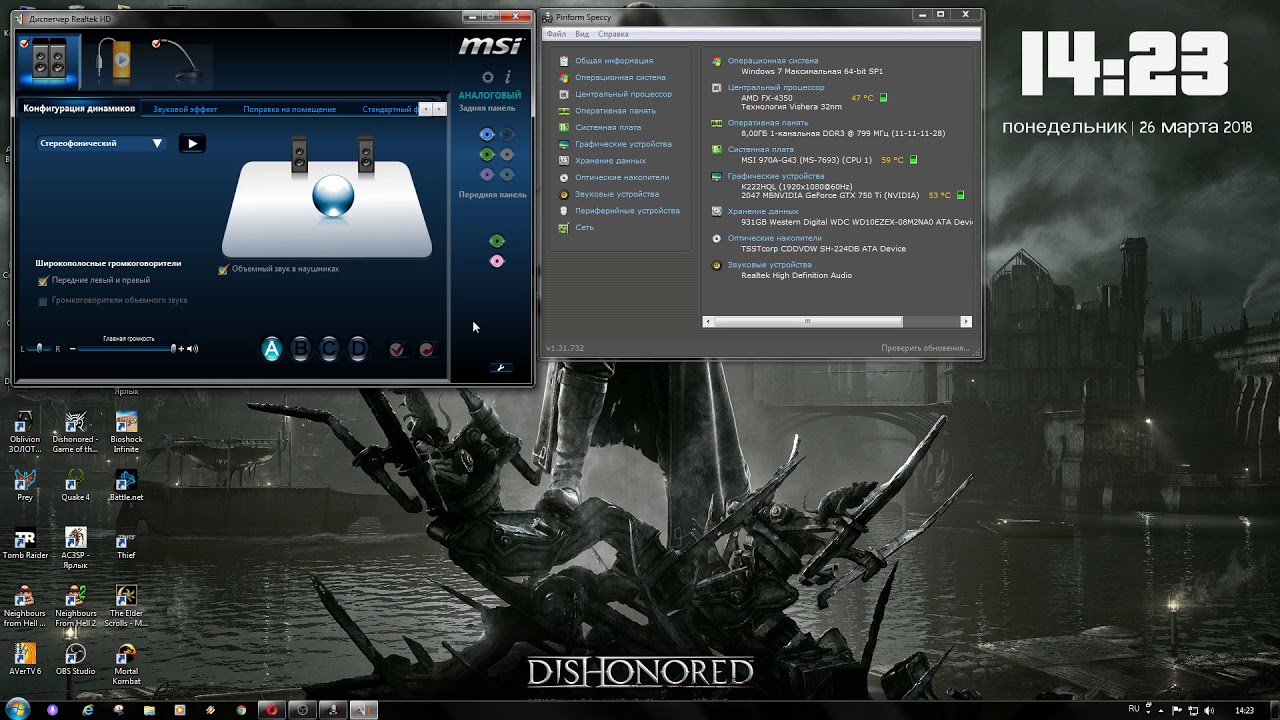
Task: Click the tab strip right scroll arrow
Action: tap(440, 109)
